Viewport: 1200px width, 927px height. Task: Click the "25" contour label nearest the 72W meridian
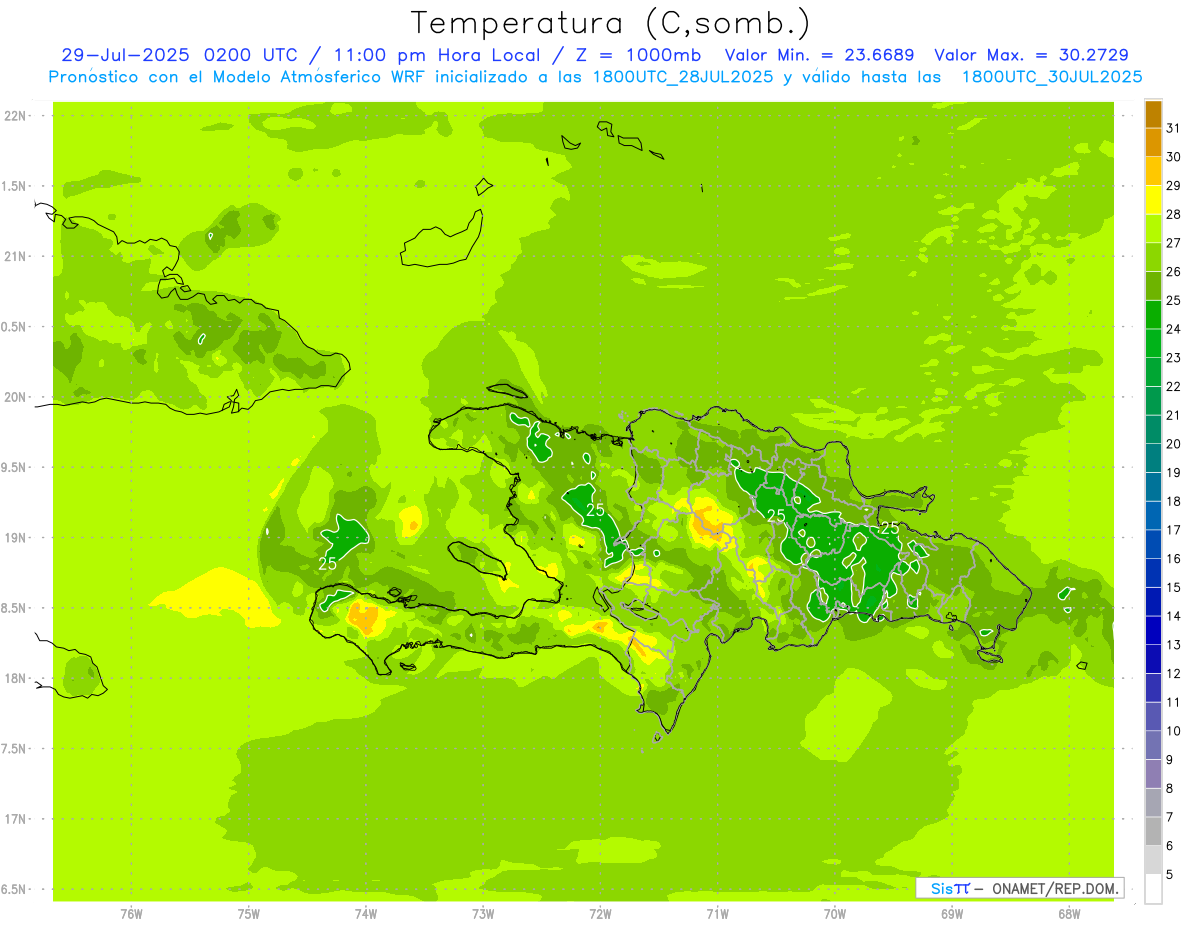[595, 510]
